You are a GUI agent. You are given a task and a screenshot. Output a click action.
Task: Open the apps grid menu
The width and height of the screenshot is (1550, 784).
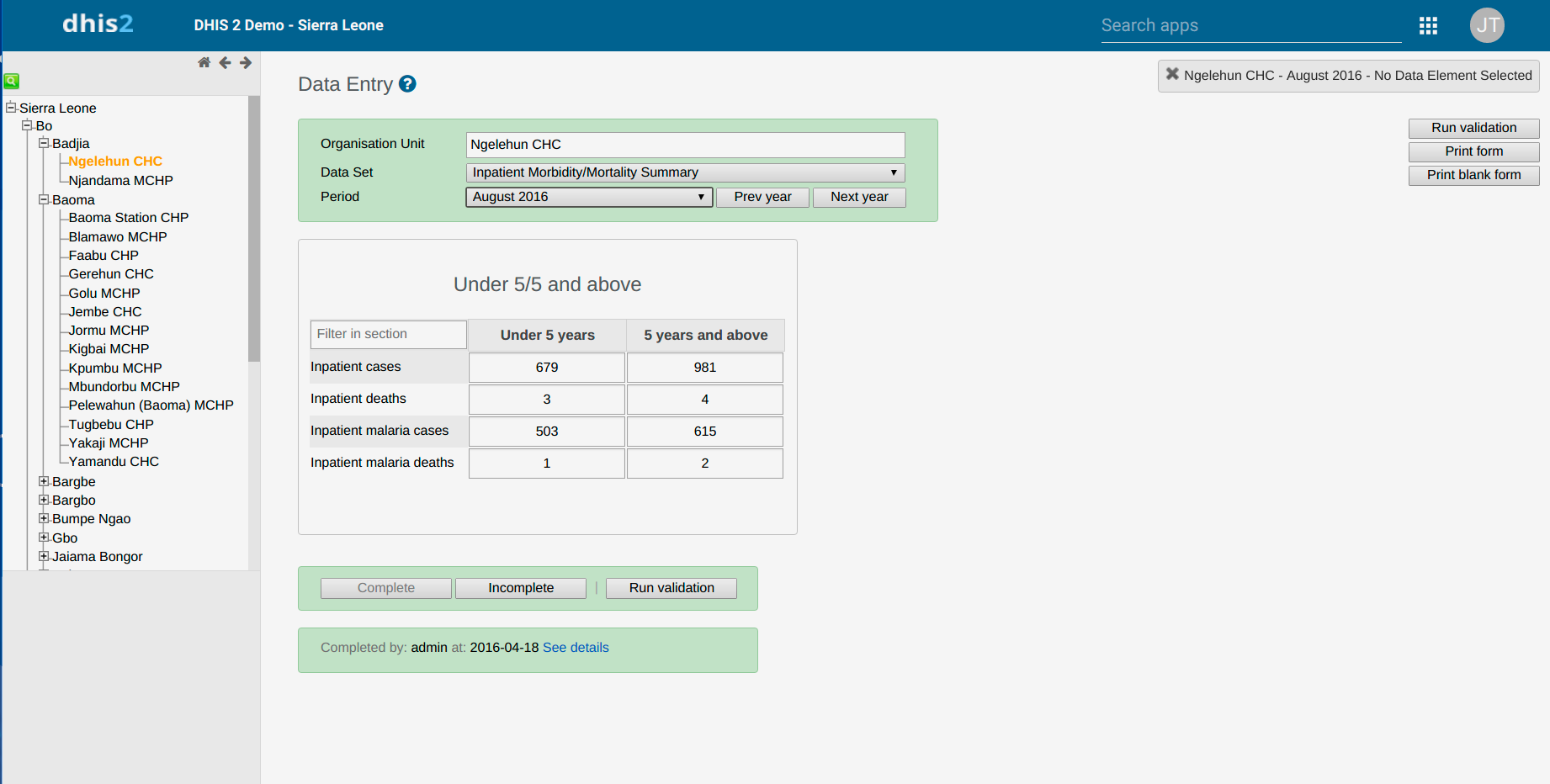point(1428,25)
